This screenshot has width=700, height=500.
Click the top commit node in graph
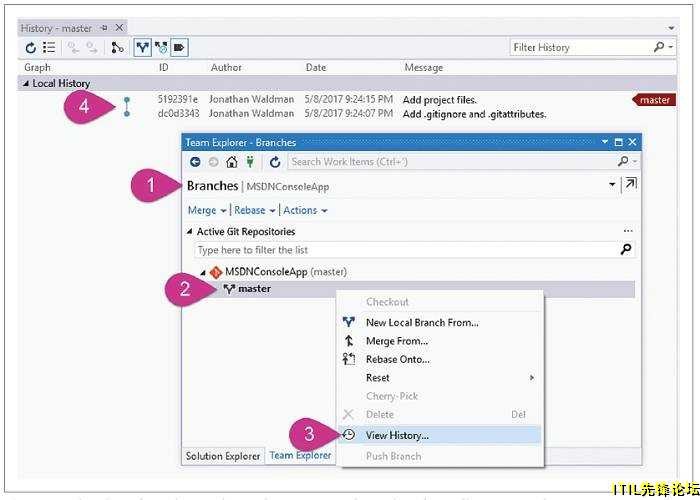click(x=127, y=100)
